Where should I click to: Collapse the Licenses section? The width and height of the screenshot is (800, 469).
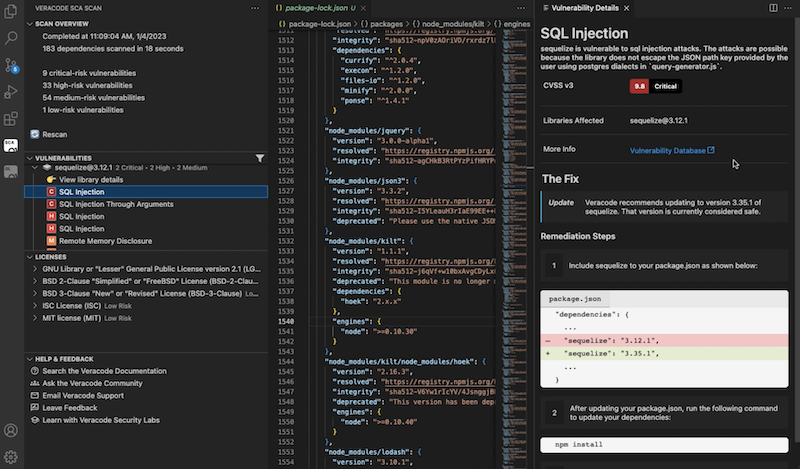pos(30,257)
